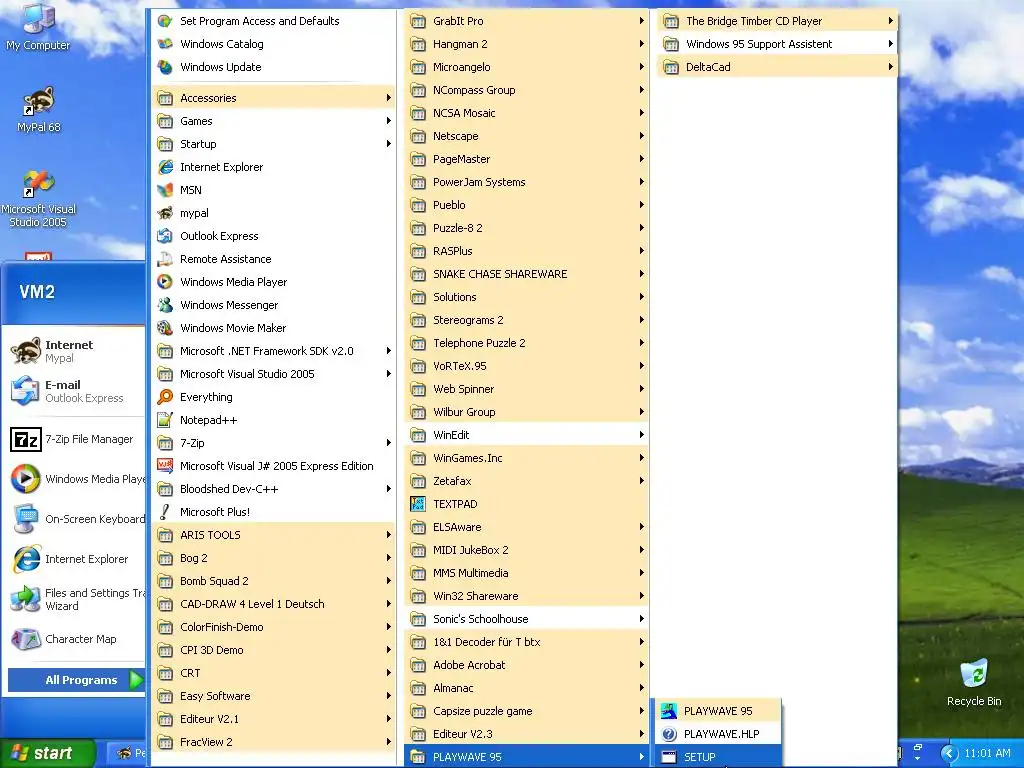Open the Hangman 2 folder
Viewport: 1024px width, 768px height.
click(526, 44)
